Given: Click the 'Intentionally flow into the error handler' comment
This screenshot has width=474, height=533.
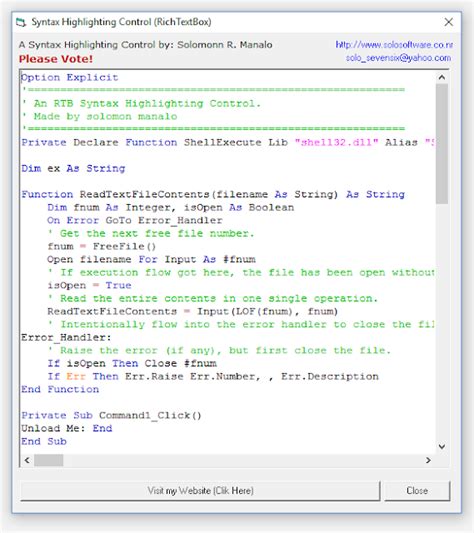Looking at the screenshot, I should point(241,324).
